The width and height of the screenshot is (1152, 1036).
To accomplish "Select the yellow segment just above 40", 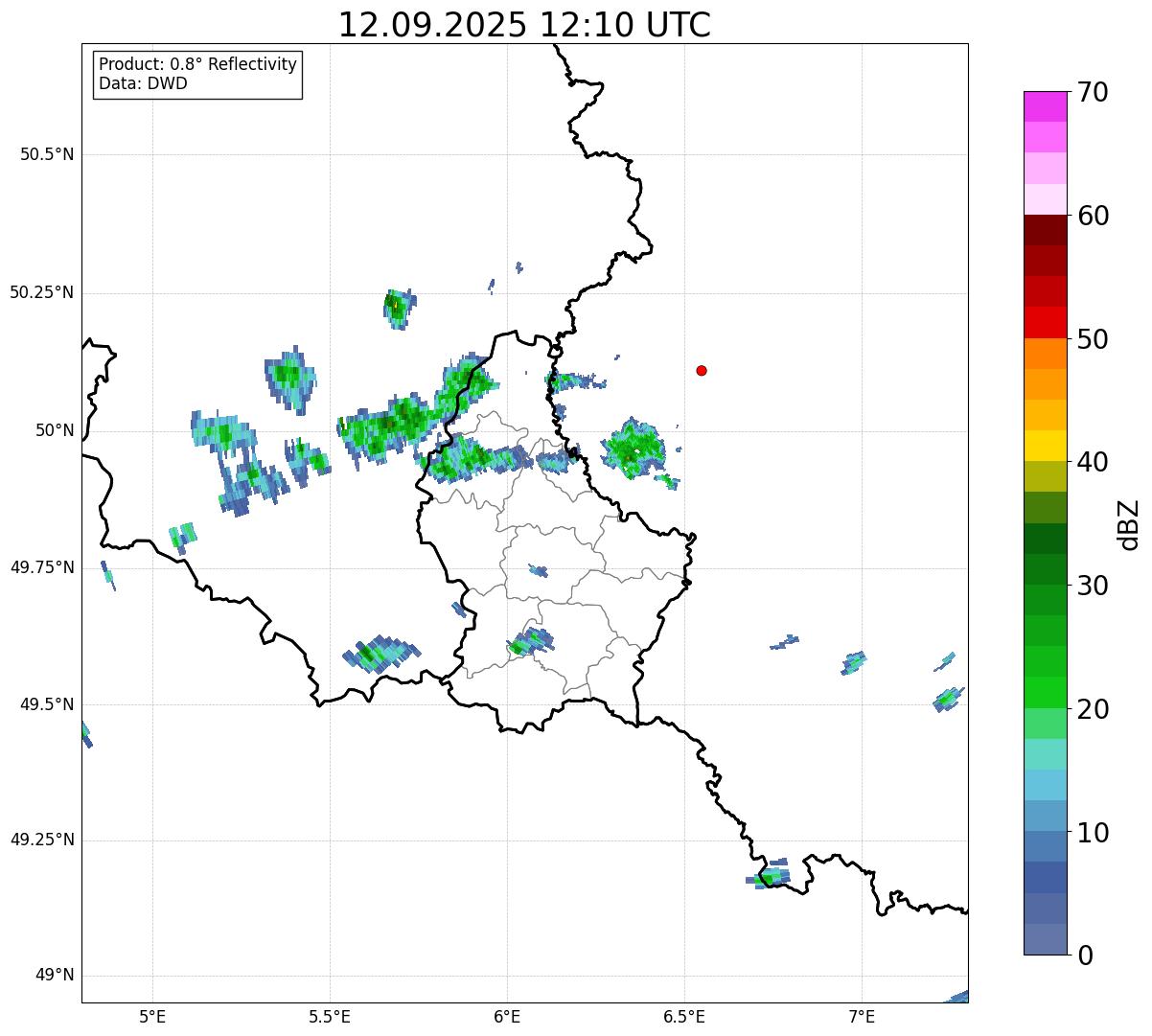I will click(1044, 446).
